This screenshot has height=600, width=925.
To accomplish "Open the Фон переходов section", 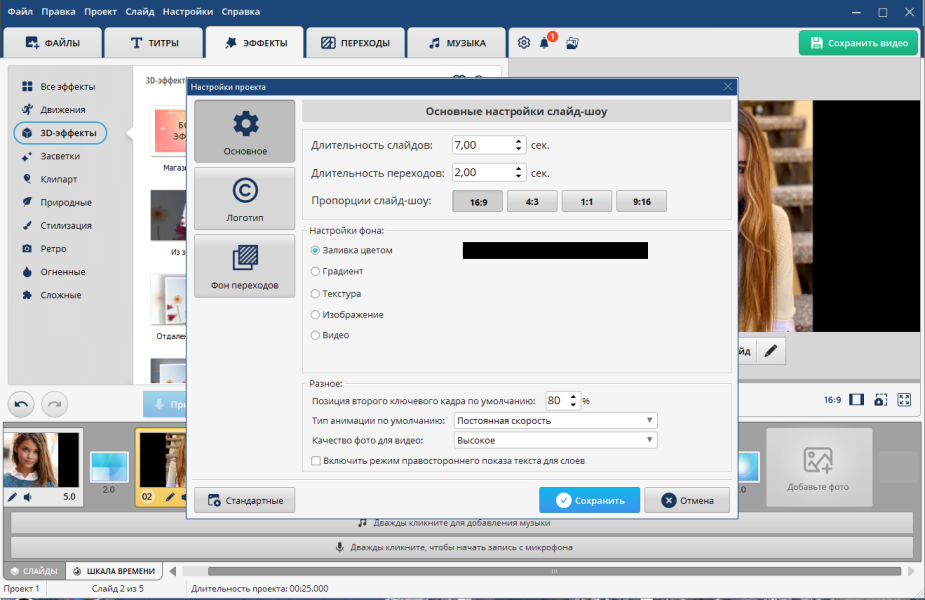I will point(244,266).
